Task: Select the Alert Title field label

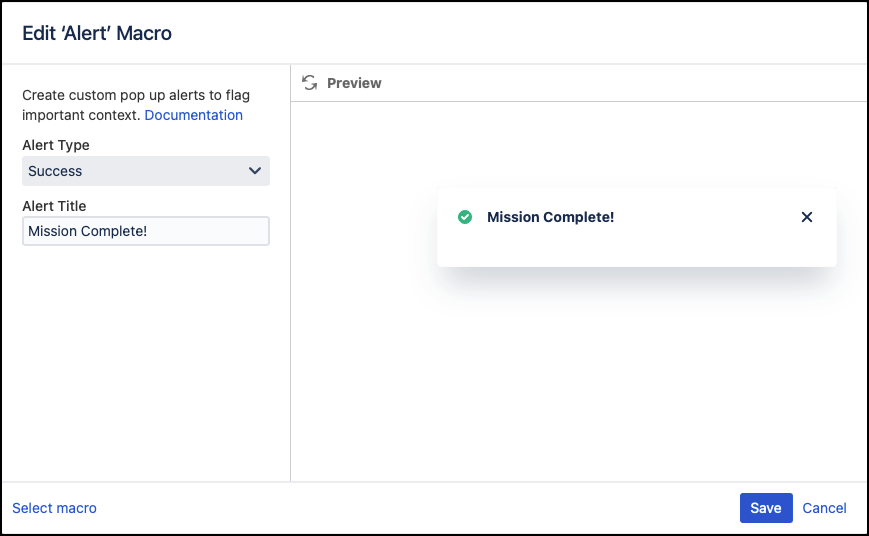Action: [54, 206]
